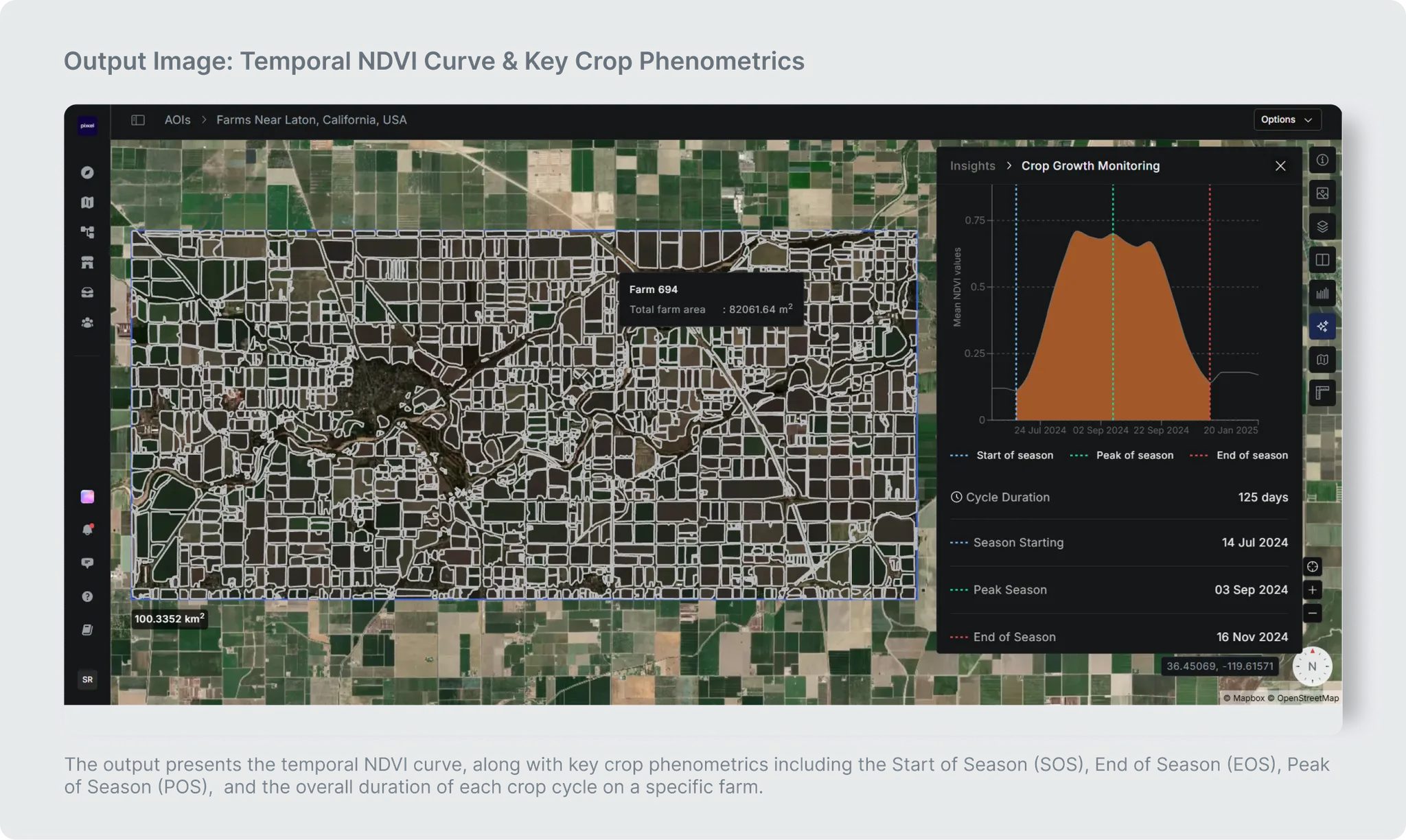Open the compass Explore icon in left sidebar

87,172
